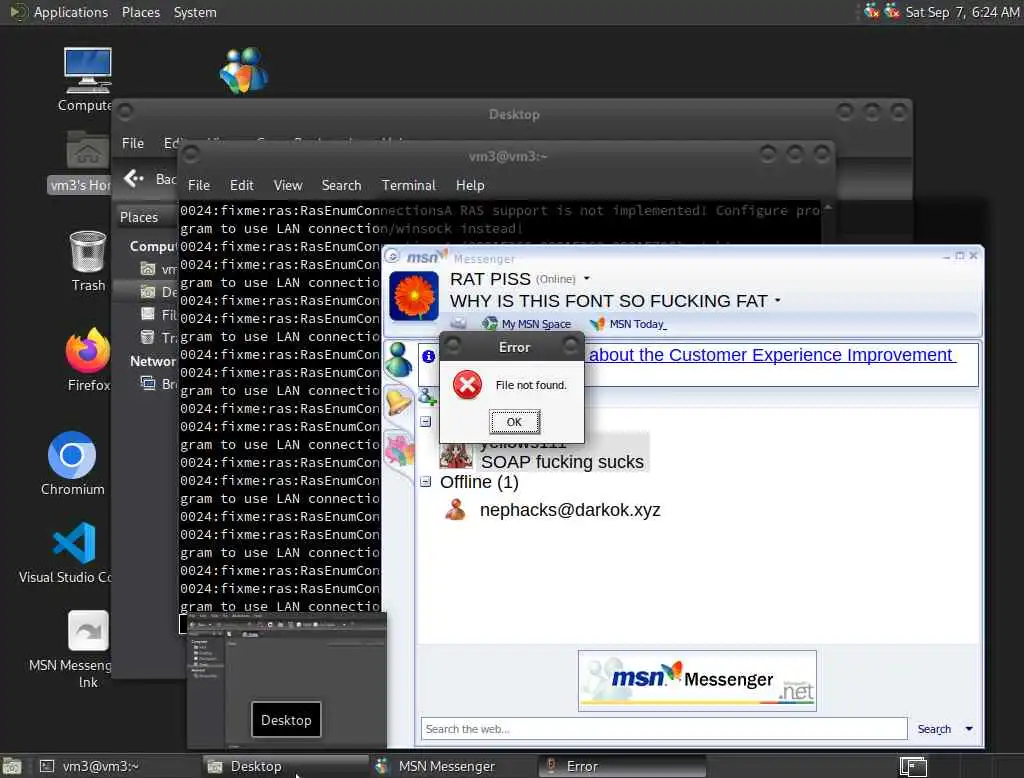The image size is (1024, 778).
Task: Select contact nephacks@darkok.xyz
Action: pos(569,510)
